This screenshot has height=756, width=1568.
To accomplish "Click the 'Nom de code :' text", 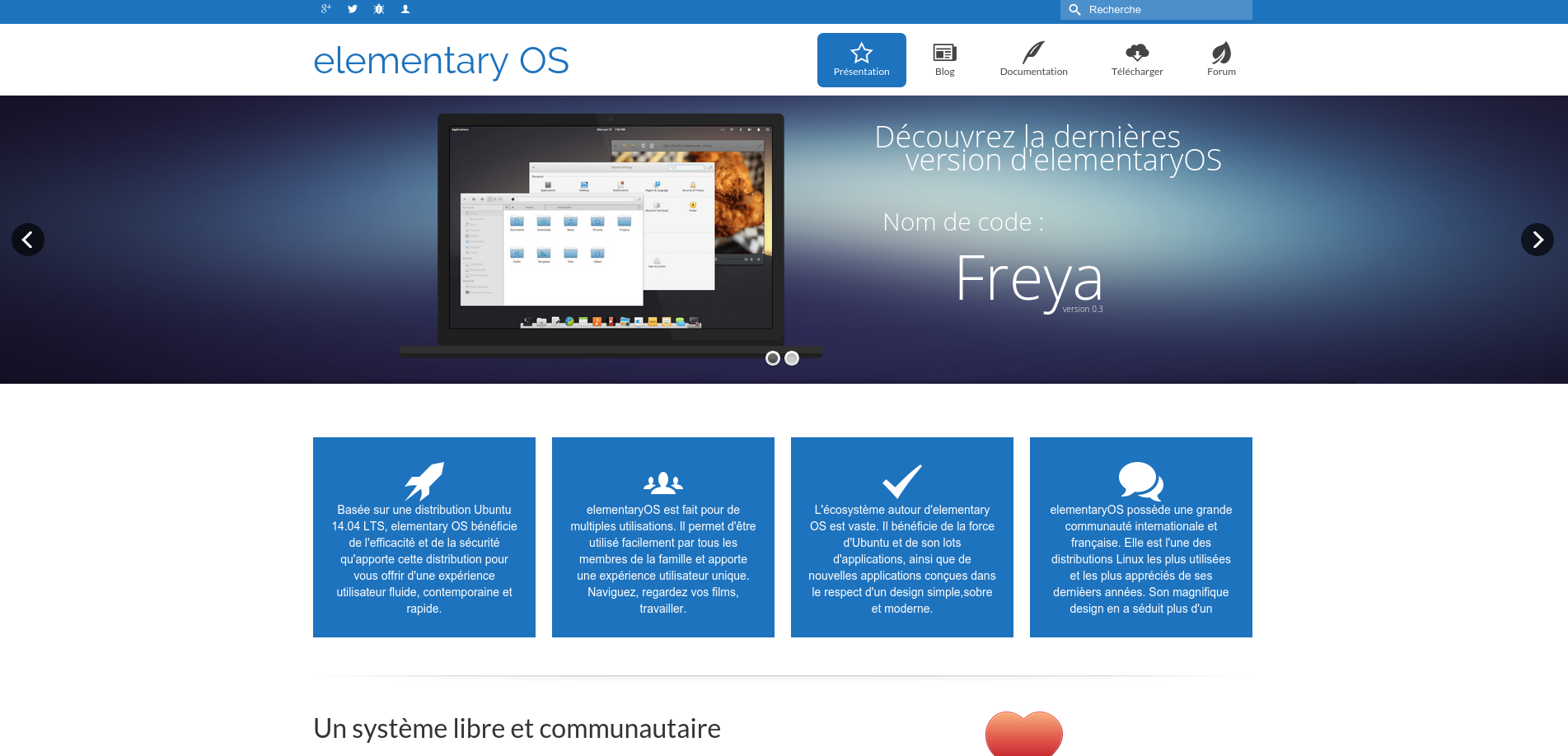I will (x=963, y=222).
